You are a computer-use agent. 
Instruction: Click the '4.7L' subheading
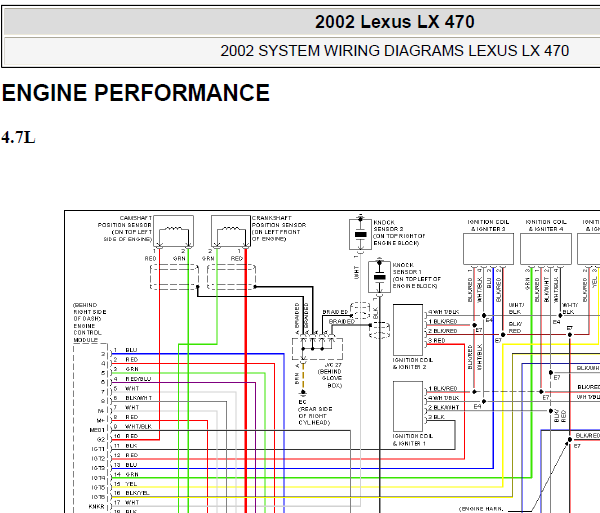click(18, 137)
